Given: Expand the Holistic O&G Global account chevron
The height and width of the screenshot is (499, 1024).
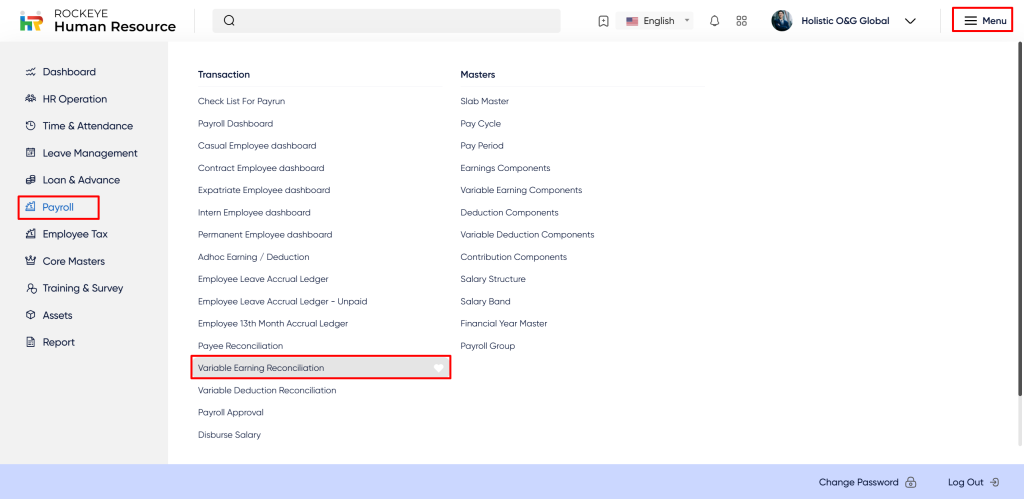Looking at the screenshot, I should 910,21.
